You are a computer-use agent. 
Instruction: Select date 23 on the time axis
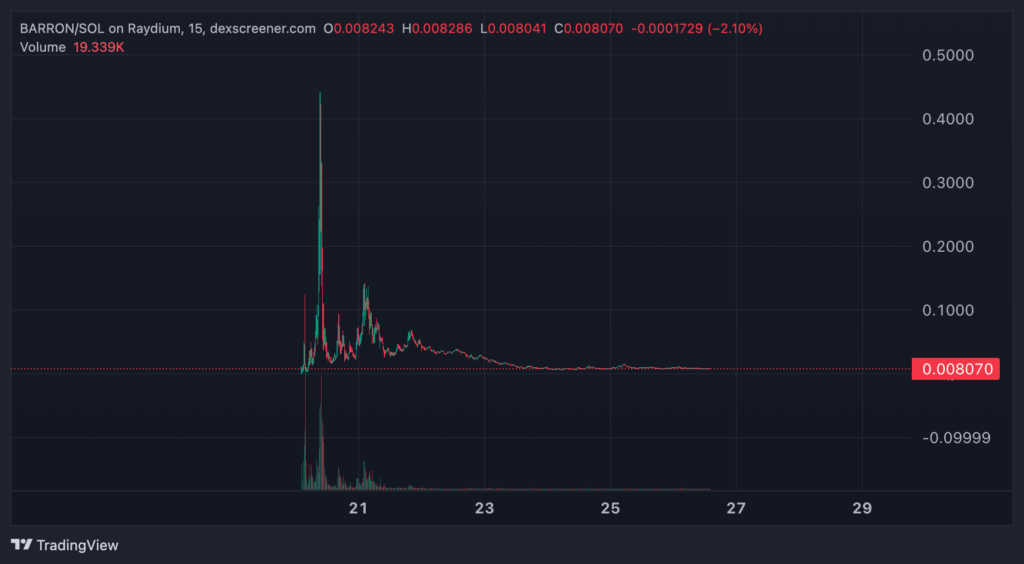[x=485, y=508]
